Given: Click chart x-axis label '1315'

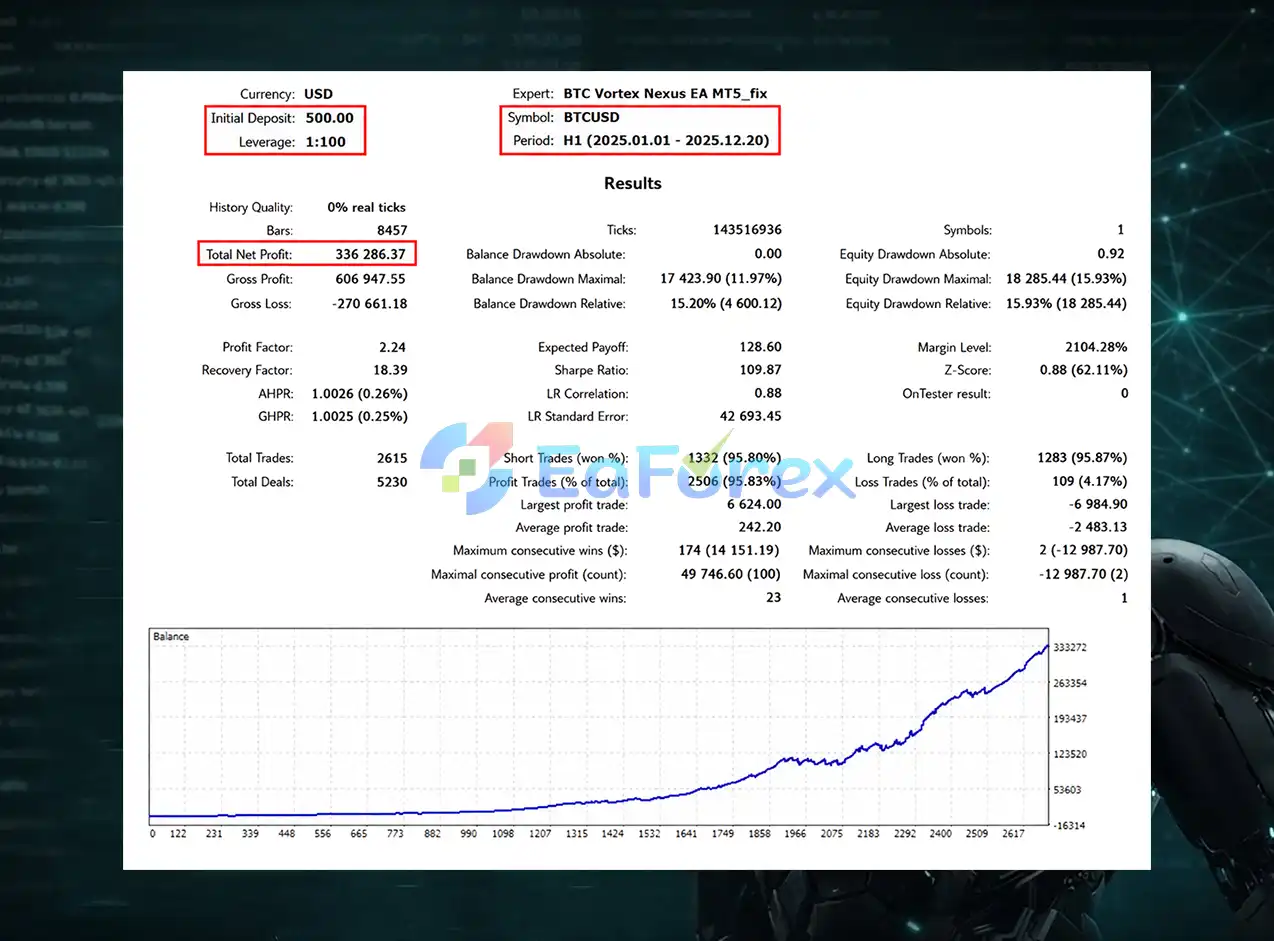Looking at the screenshot, I should 577,832.
